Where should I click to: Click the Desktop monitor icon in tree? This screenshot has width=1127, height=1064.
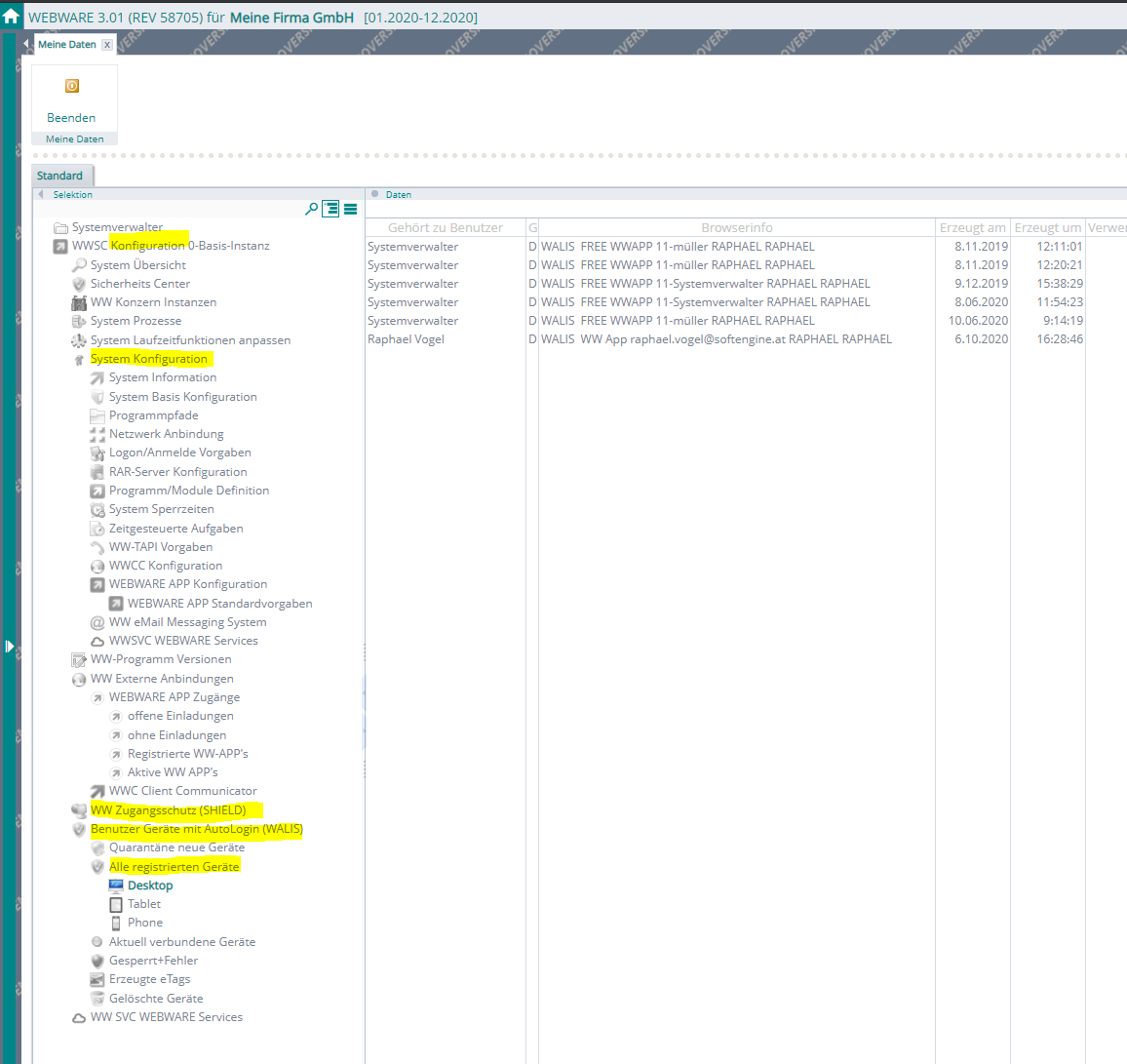tap(116, 886)
